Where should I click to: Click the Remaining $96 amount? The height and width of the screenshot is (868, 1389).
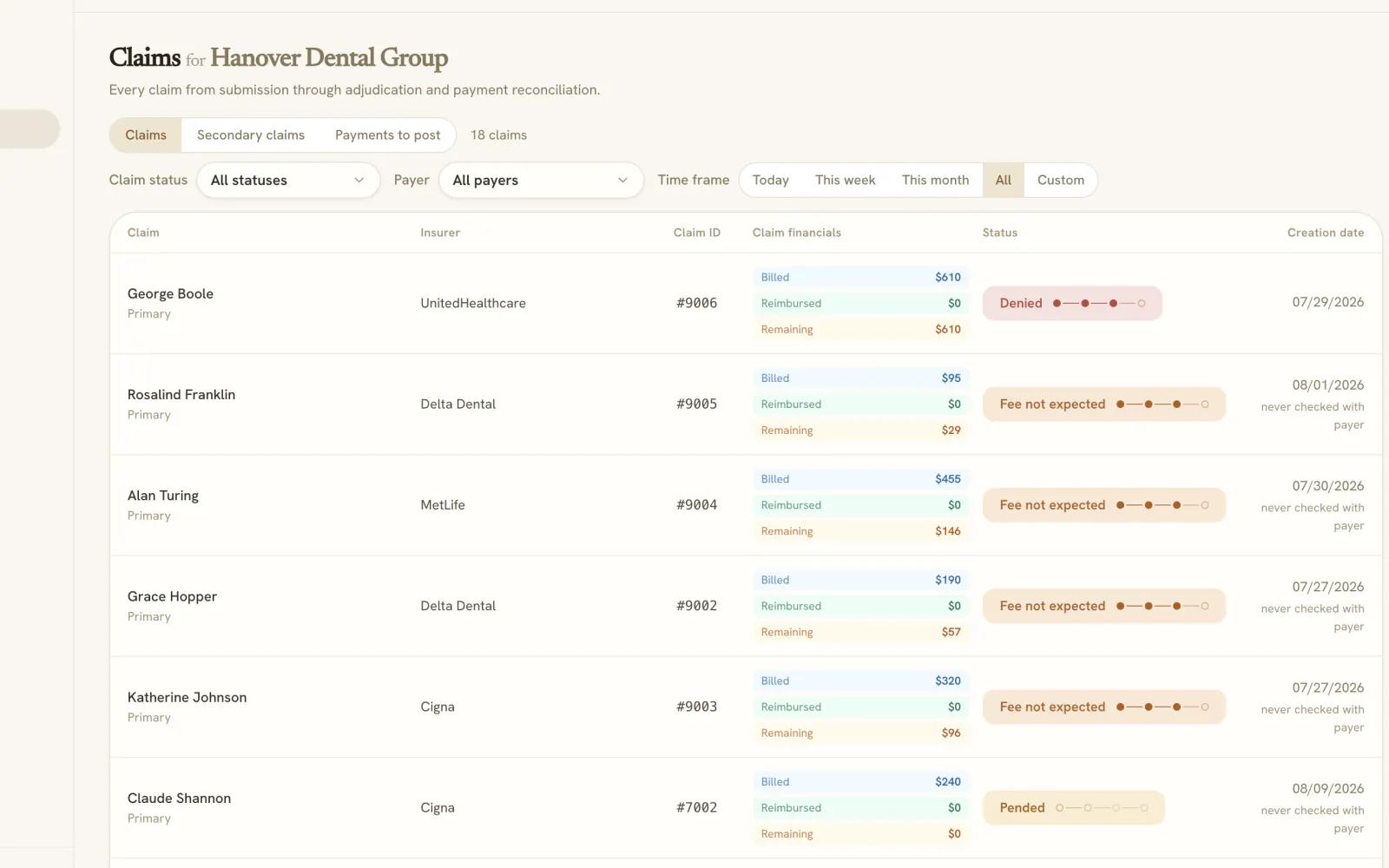[951, 733]
